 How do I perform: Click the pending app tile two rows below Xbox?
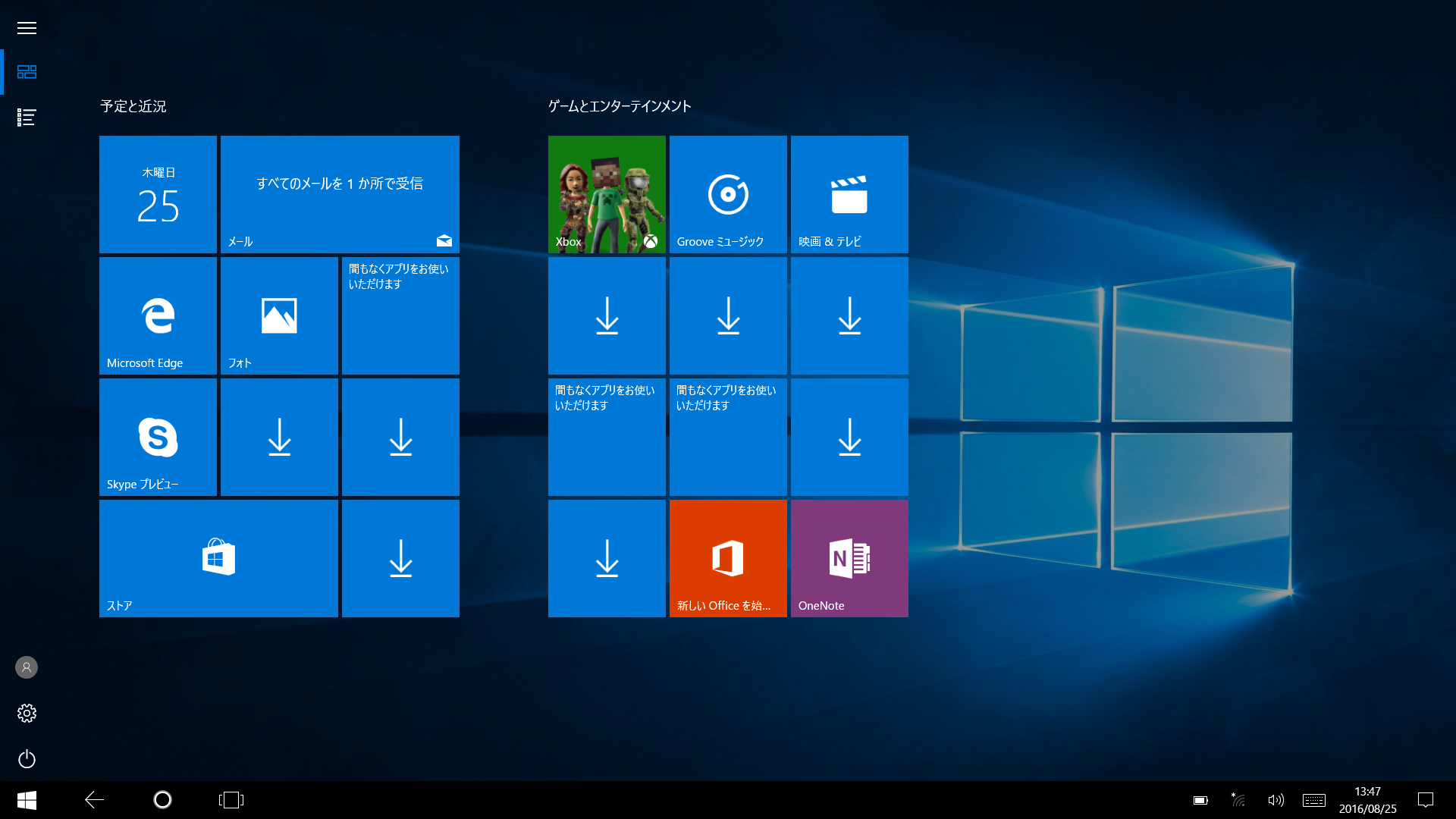607,437
